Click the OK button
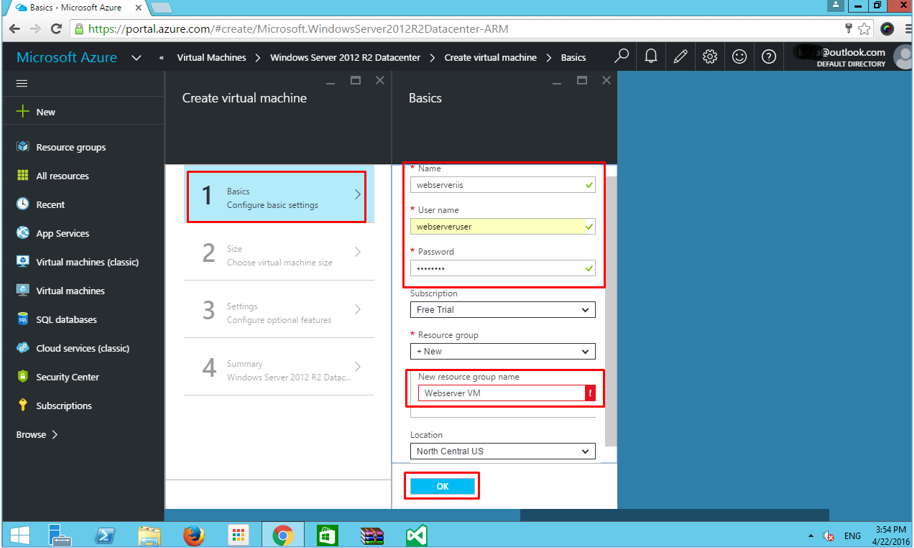This screenshot has height=548, width=914. pos(442,486)
